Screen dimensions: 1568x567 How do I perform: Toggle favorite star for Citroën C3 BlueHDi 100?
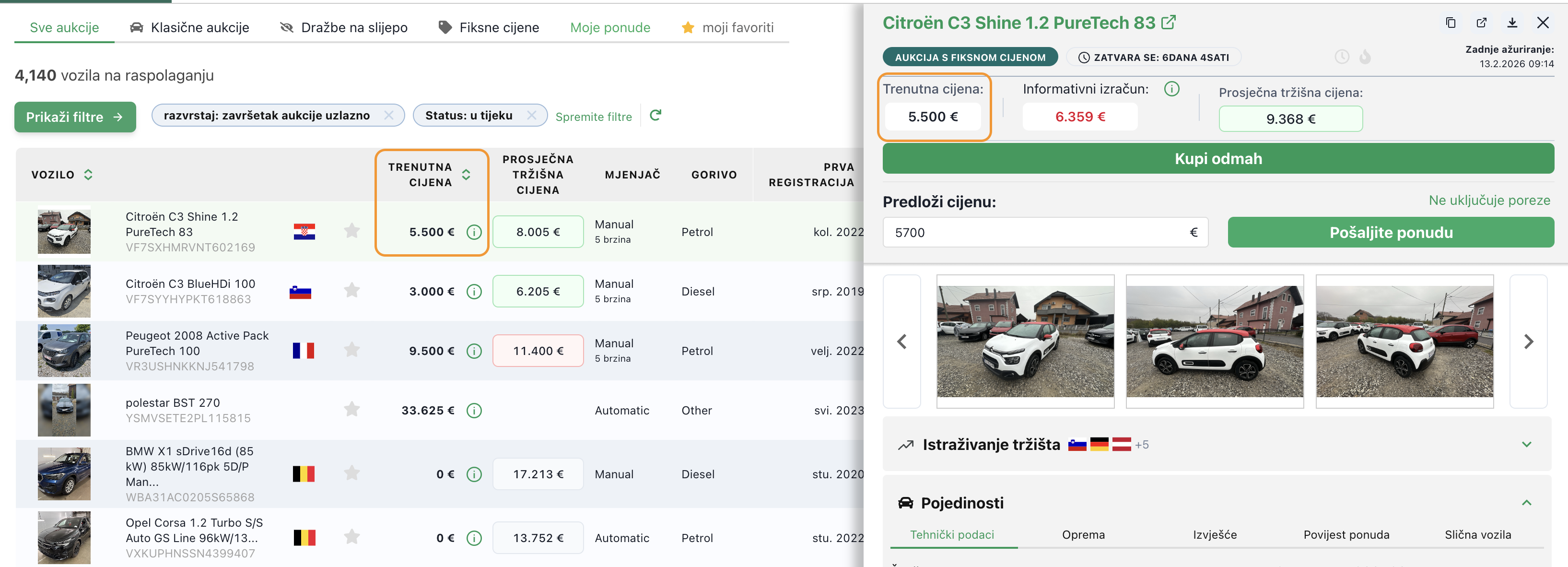coord(352,291)
